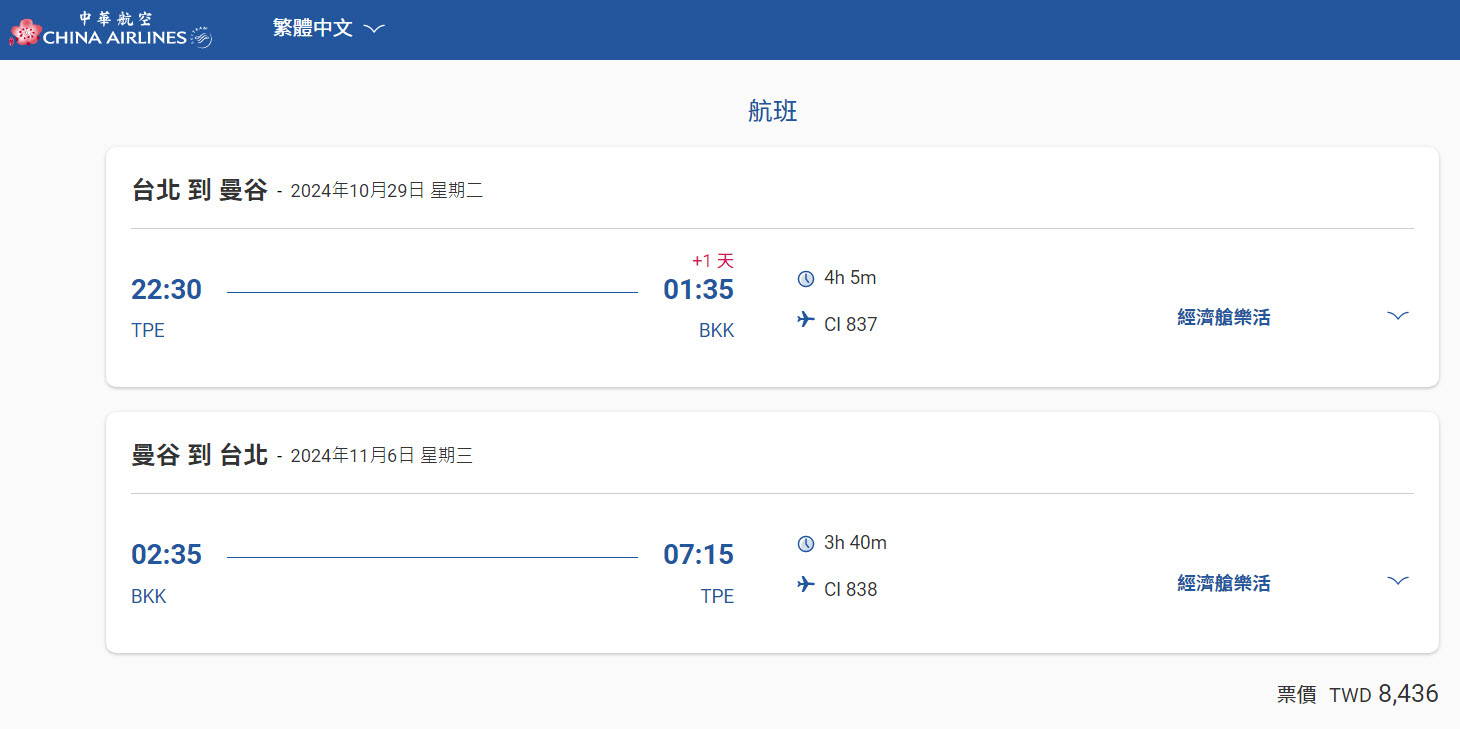Click the chevron arrow beside 繁體中文
Viewport: 1460px width, 729px height.
[374, 29]
